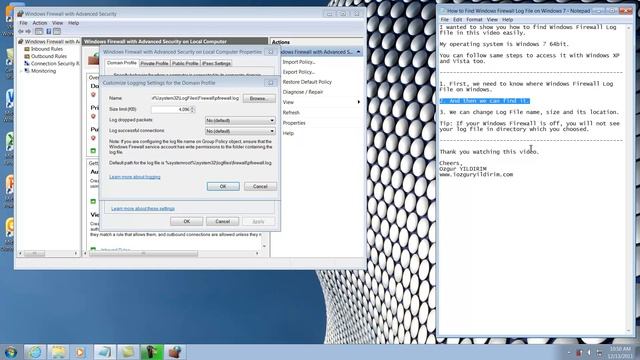
Task: Open the Start menu orb
Action: (x=11, y=352)
